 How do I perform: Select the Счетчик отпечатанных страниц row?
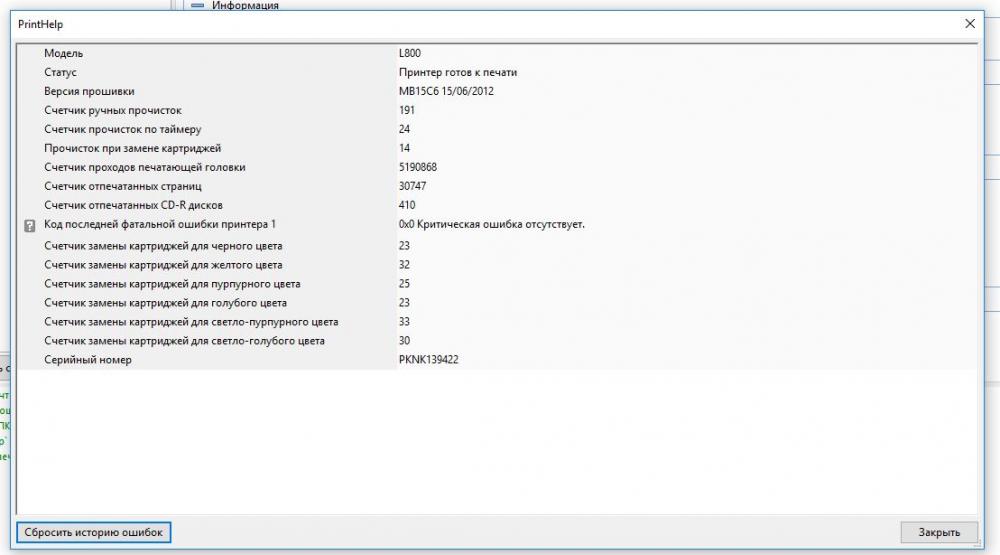[497, 186]
